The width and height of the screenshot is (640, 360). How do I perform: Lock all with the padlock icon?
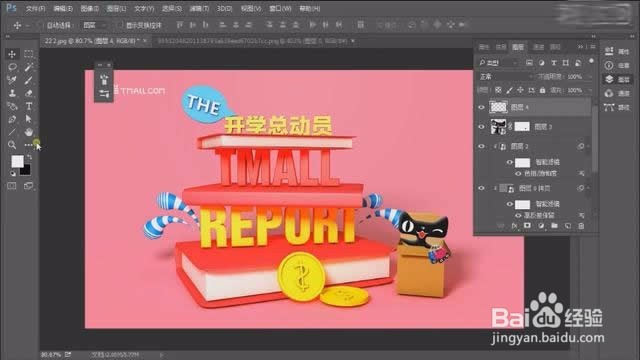tap(542, 90)
